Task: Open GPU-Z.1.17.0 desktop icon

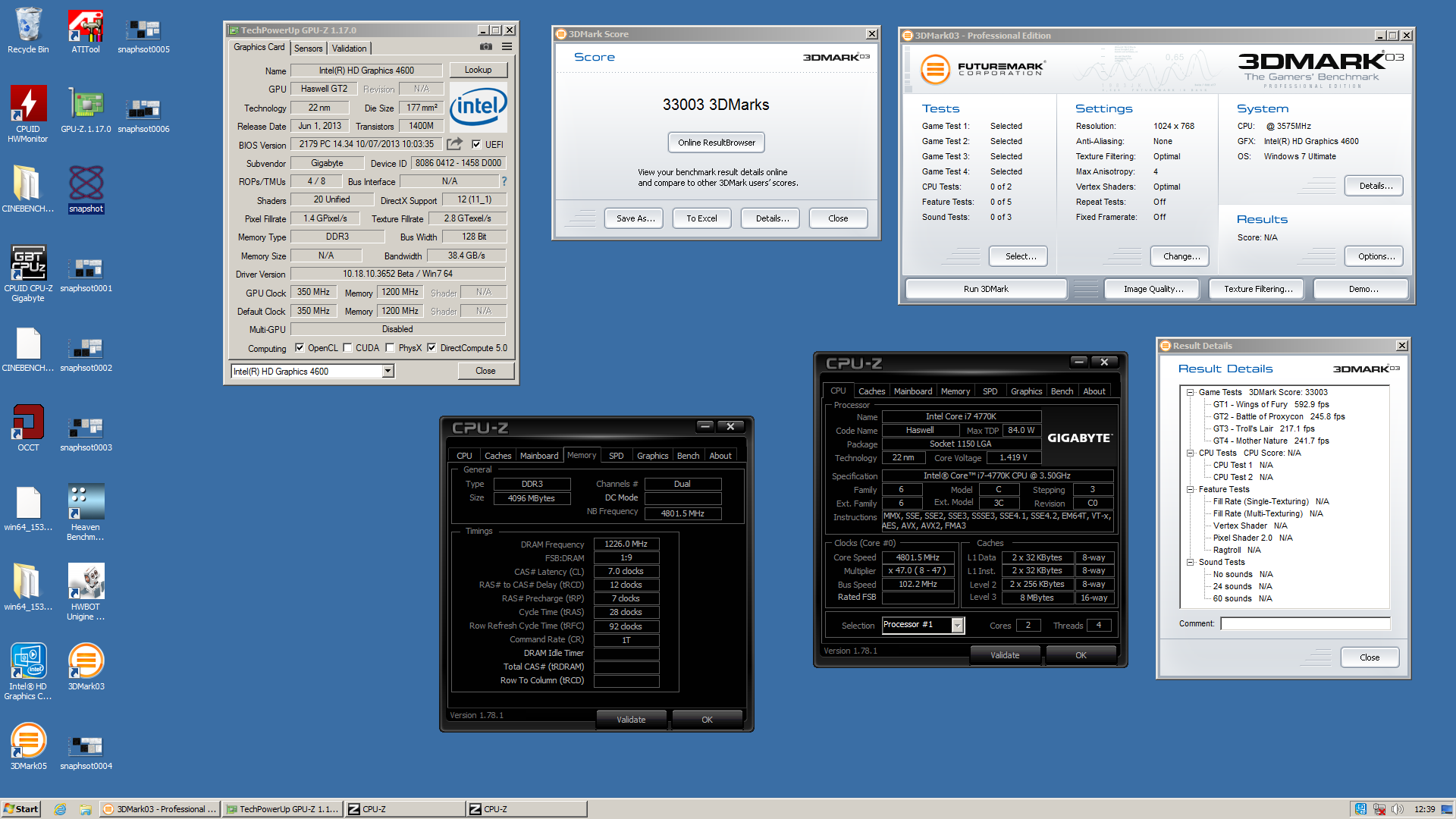Action: [x=86, y=110]
